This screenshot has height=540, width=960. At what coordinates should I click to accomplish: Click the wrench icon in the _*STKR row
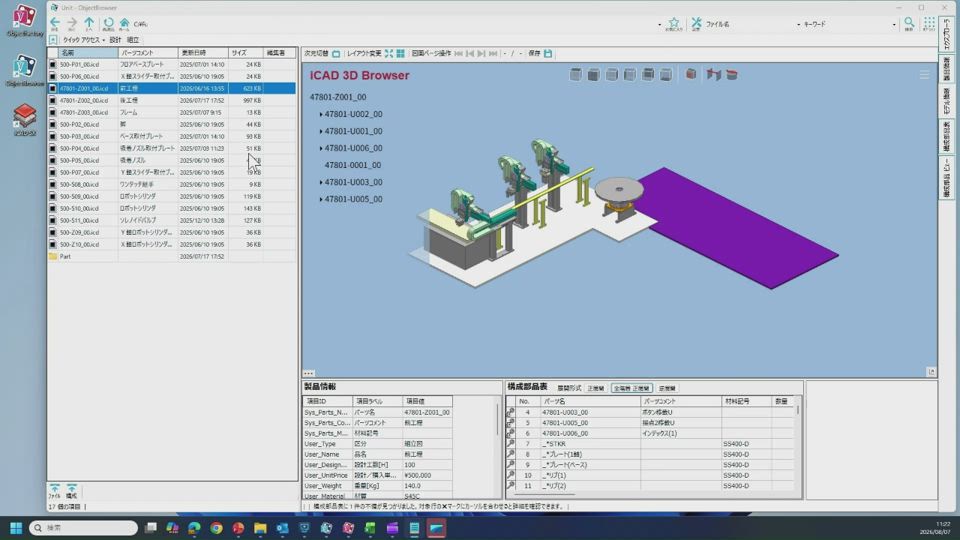pos(511,444)
